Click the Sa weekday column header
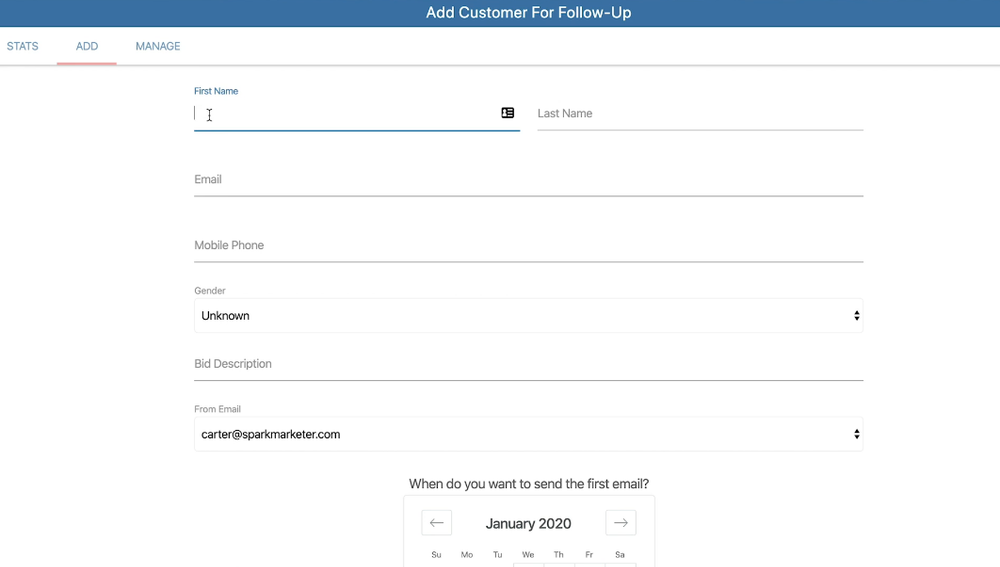The width and height of the screenshot is (1000, 567). pyautogui.click(x=620, y=555)
